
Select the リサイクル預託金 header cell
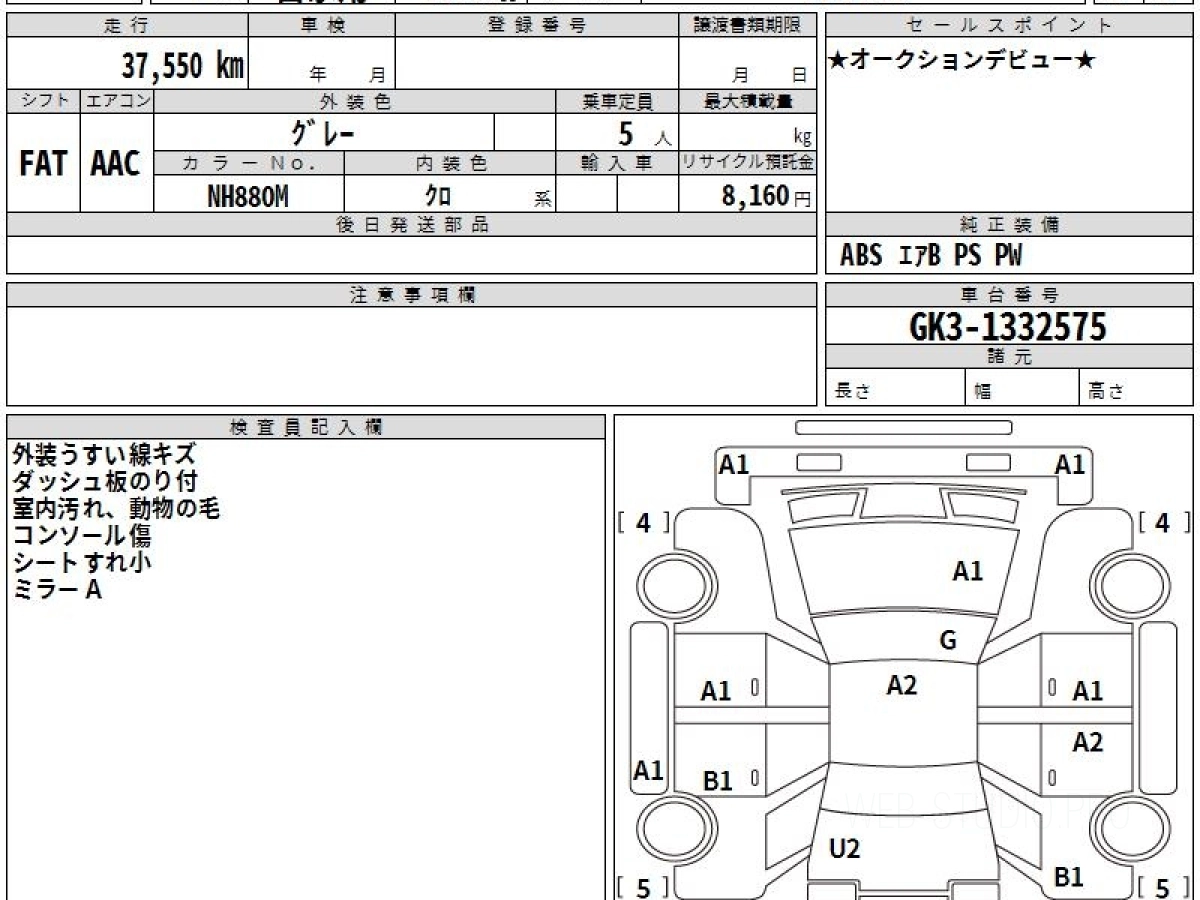(x=748, y=163)
